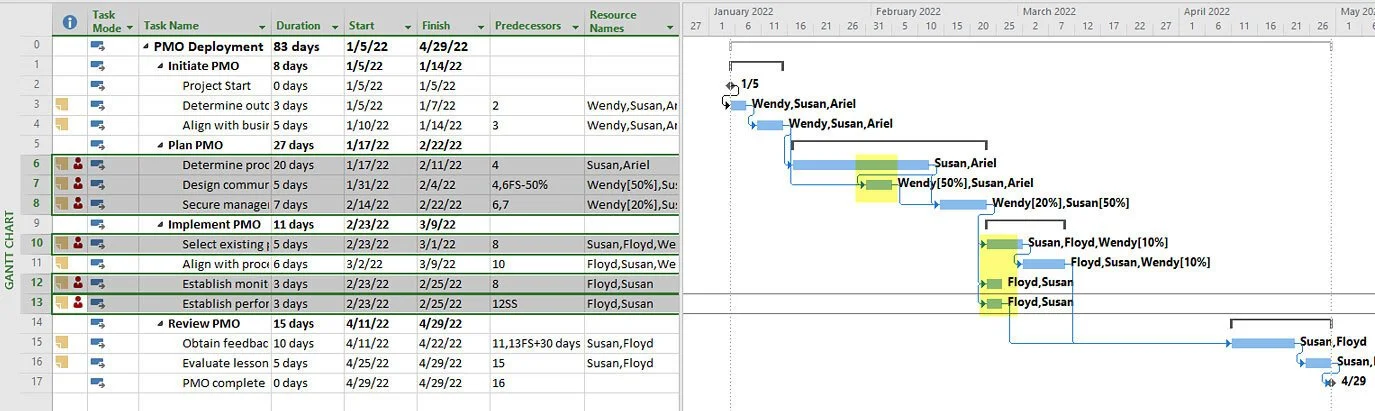Click duration cell '83 days'
The image size is (1375, 411).
coord(307,46)
